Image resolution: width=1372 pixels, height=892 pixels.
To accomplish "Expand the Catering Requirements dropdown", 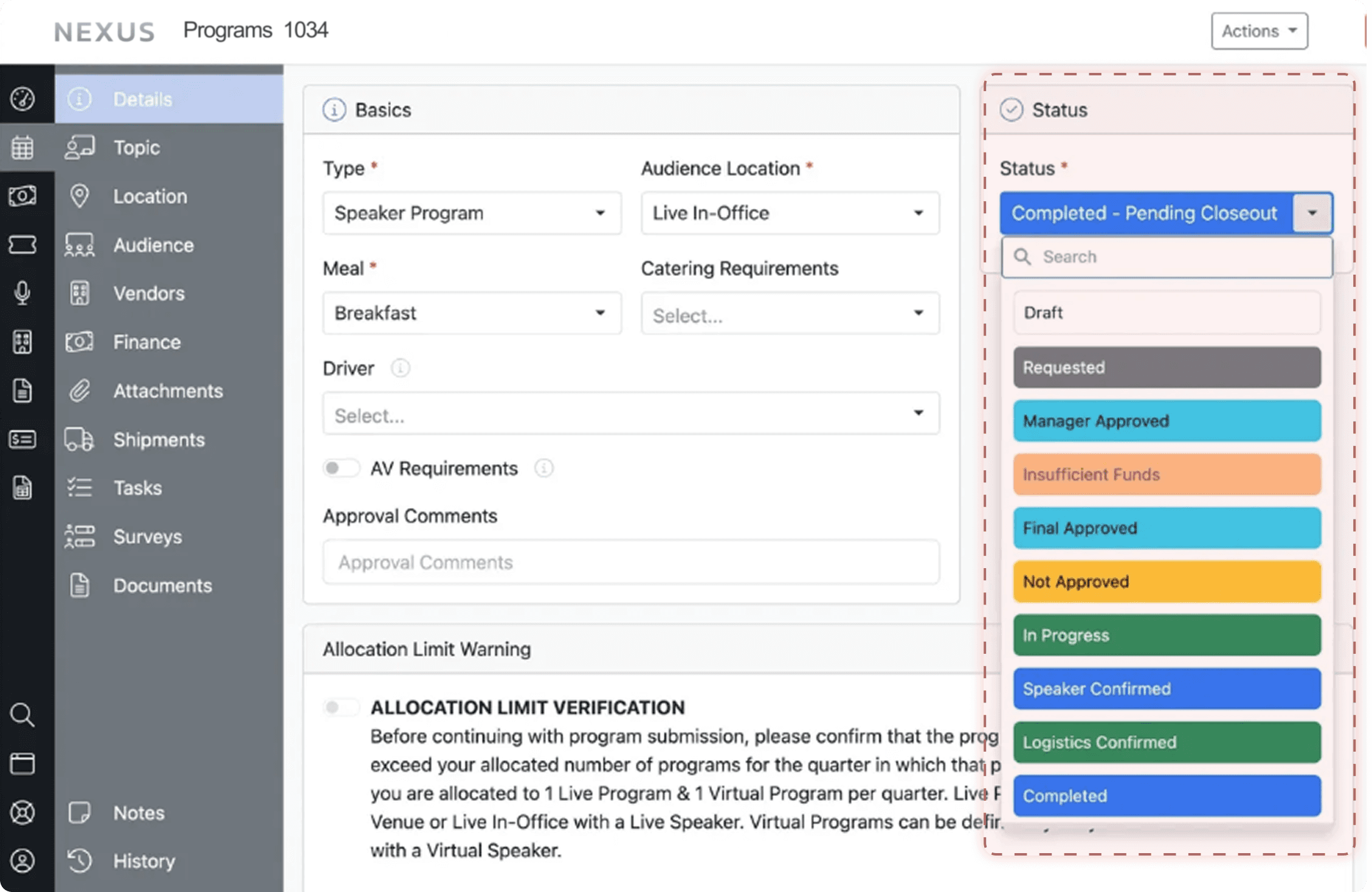I will 789,314.
